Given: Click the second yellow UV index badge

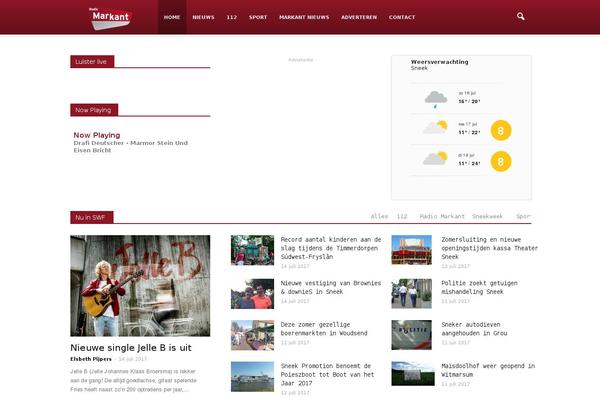Looking at the screenshot, I should (x=501, y=160).
